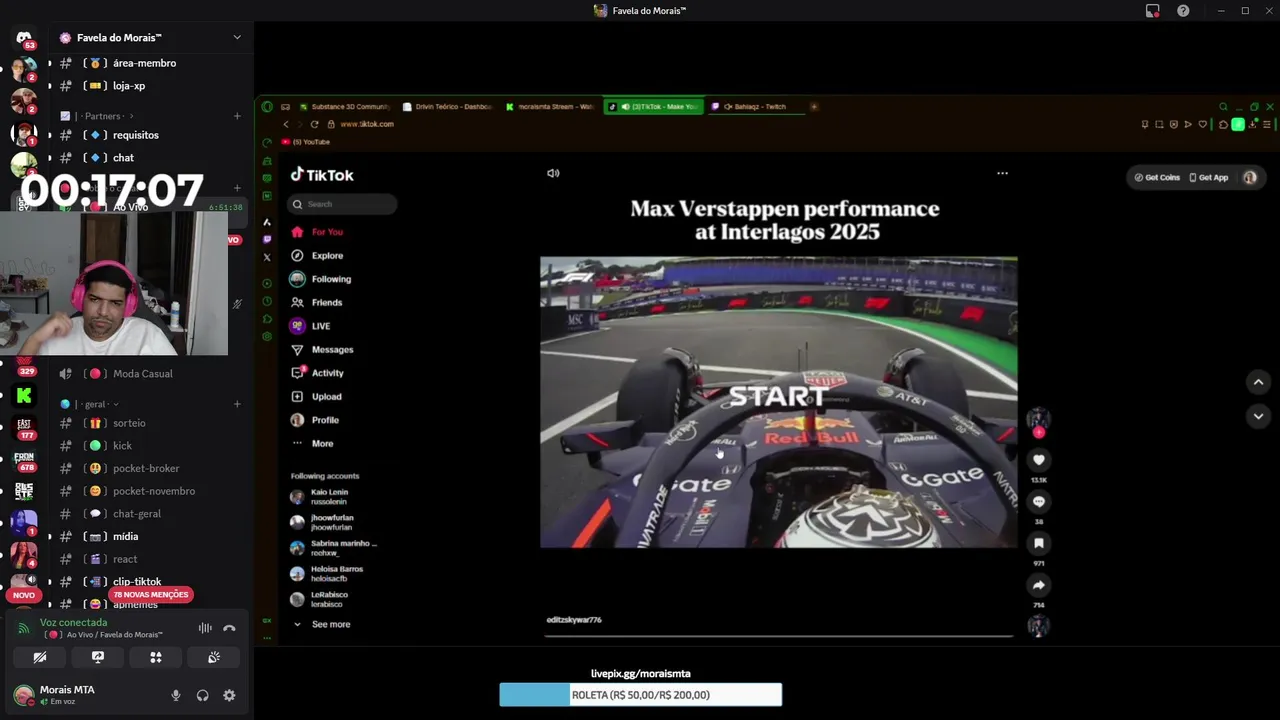Bookmark the TikTok video
Image resolution: width=1280 pixels, height=720 pixels.
(x=1039, y=544)
